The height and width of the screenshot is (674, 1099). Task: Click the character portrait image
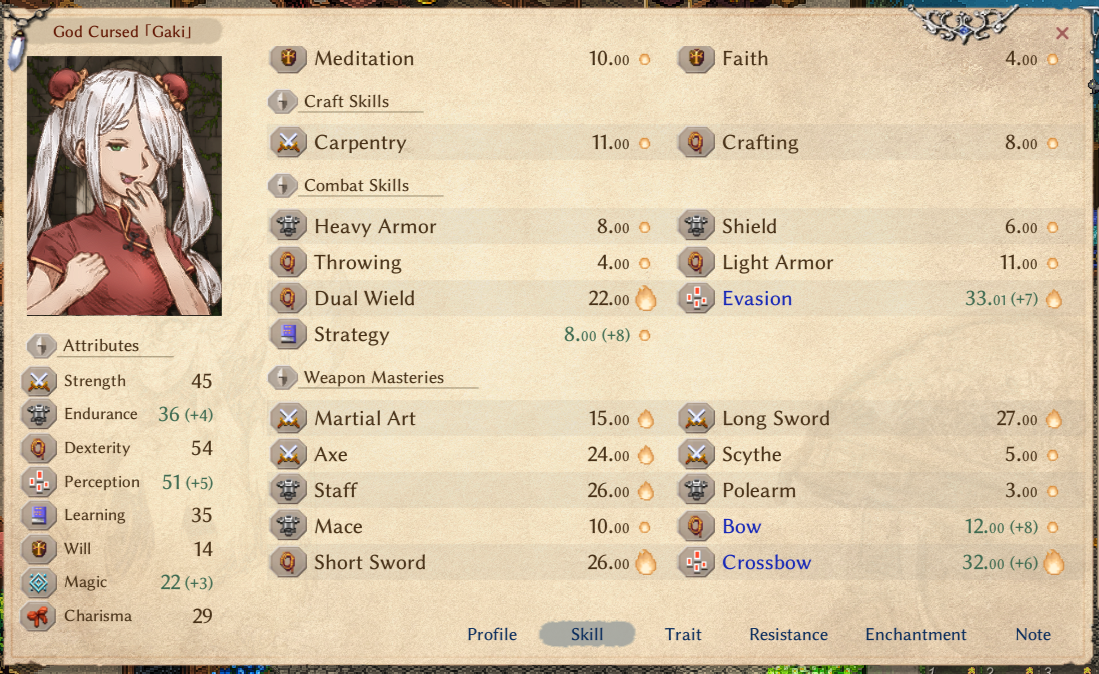click(125, 186)
